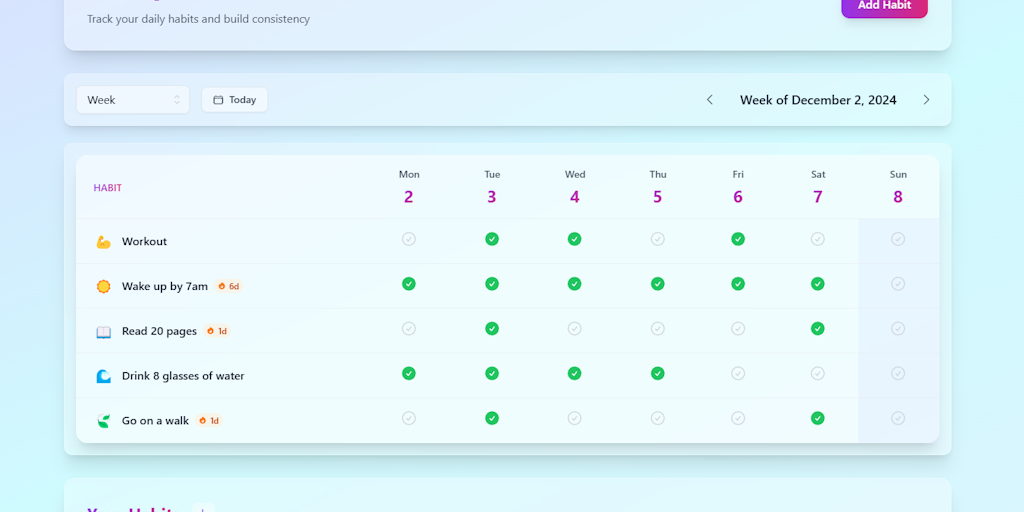Viewport: 1024px width, 512px height.
Task: Click the Add Habit button
Action: [884, 7]
